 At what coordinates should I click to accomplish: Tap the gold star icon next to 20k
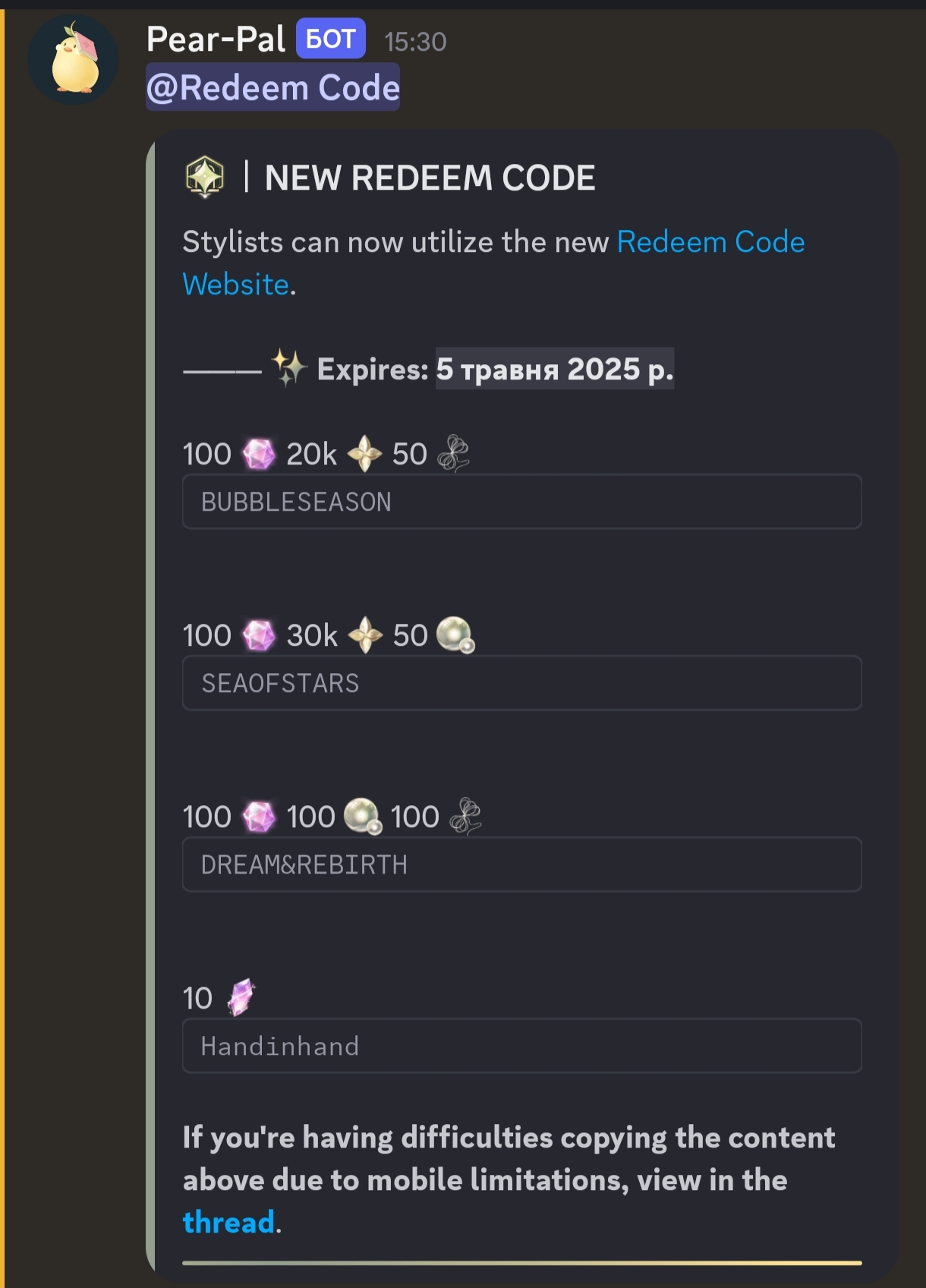tap(364, 454)
